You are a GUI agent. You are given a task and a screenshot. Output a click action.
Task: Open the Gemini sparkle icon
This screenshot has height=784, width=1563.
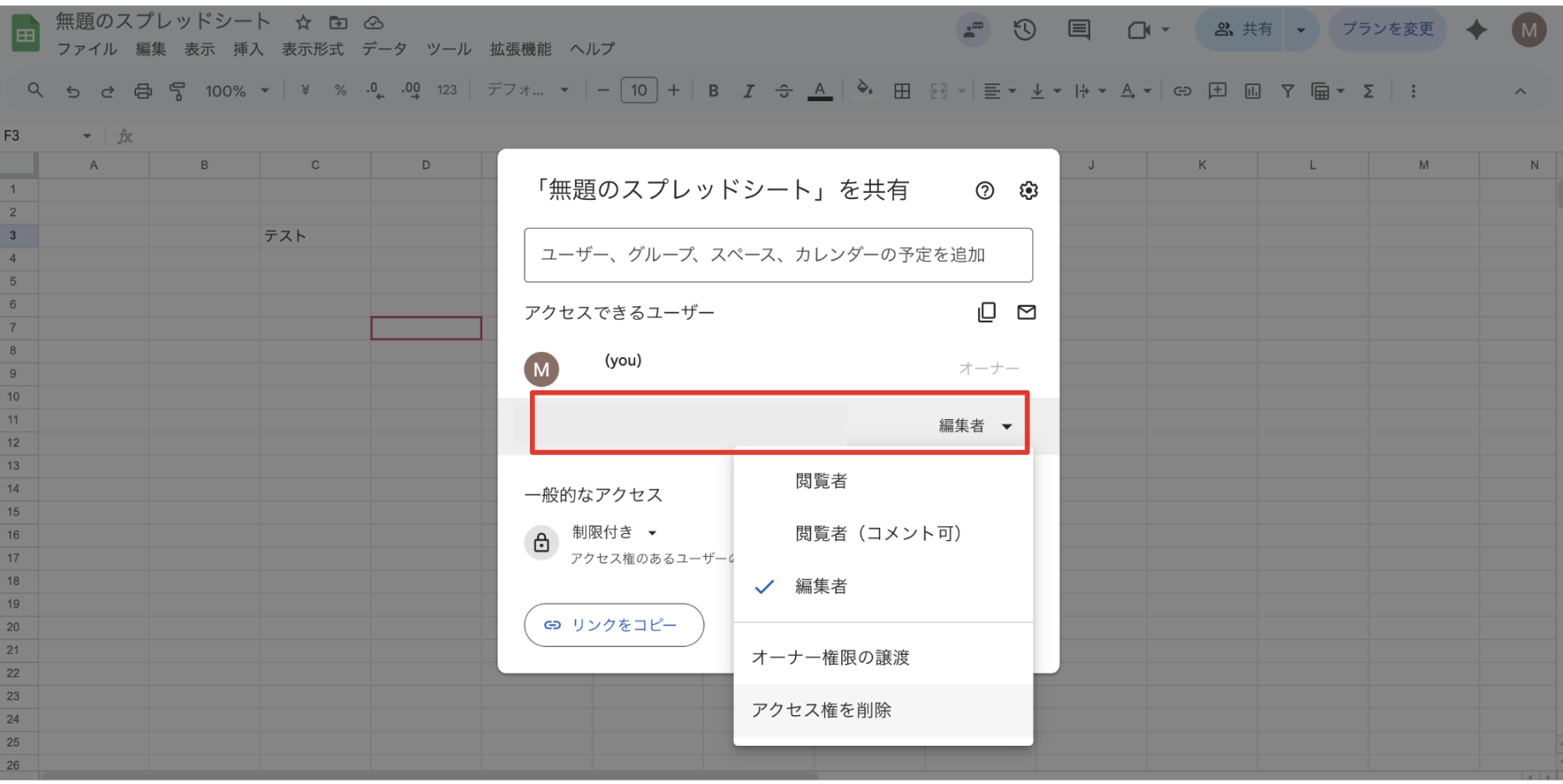[x=1476, y=30]
